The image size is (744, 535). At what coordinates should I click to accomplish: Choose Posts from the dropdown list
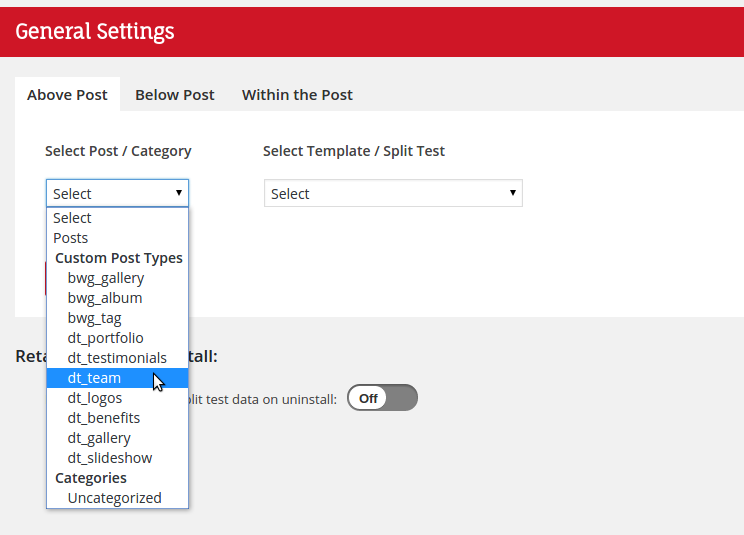[x=117, y=238]
